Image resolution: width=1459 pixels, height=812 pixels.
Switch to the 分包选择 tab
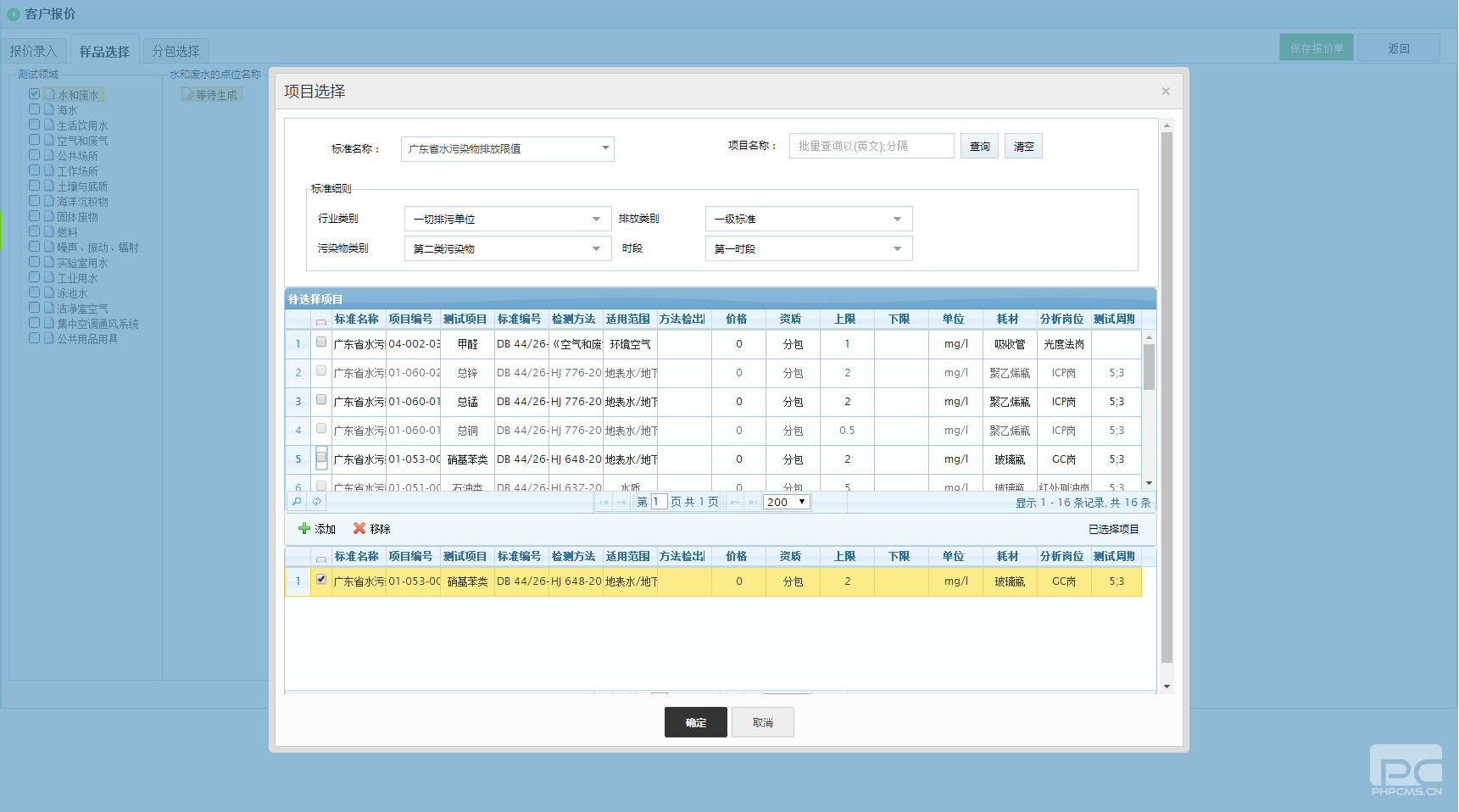[175, 51]
